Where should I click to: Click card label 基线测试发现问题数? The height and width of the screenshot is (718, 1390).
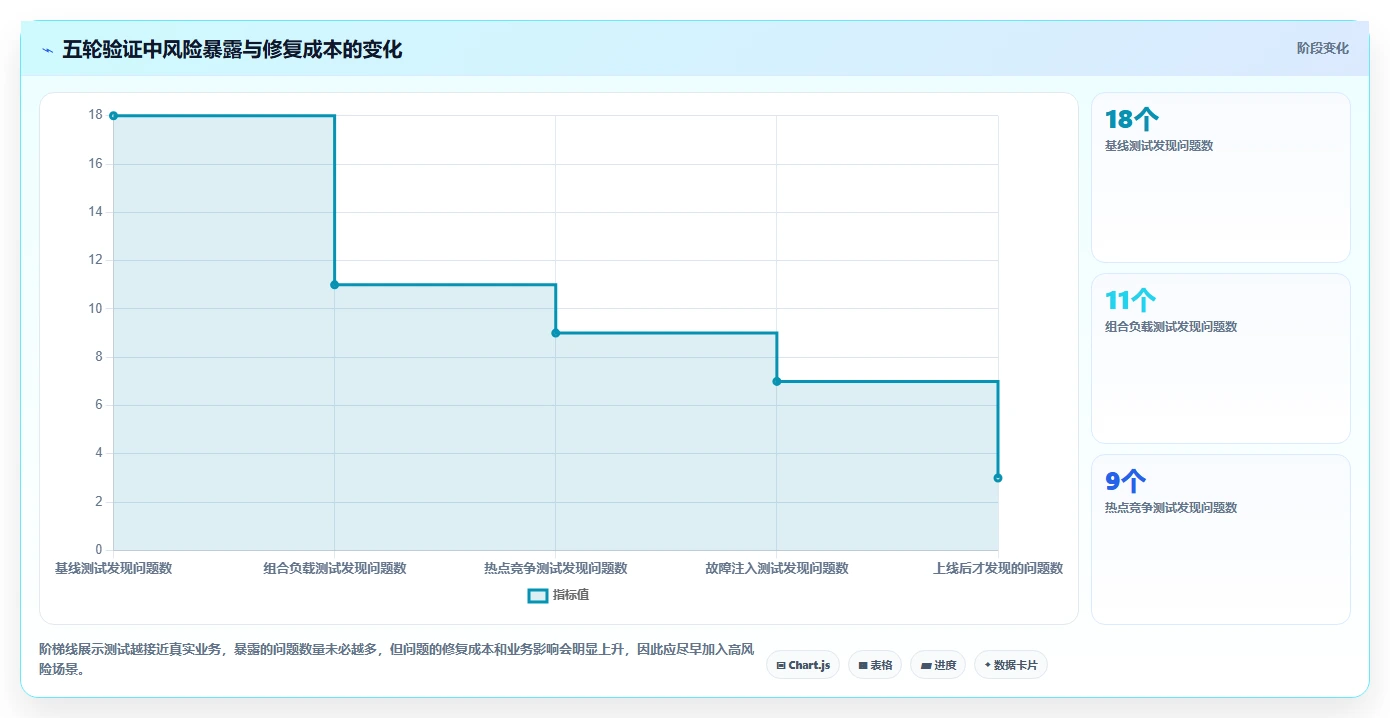[1159, 146]
